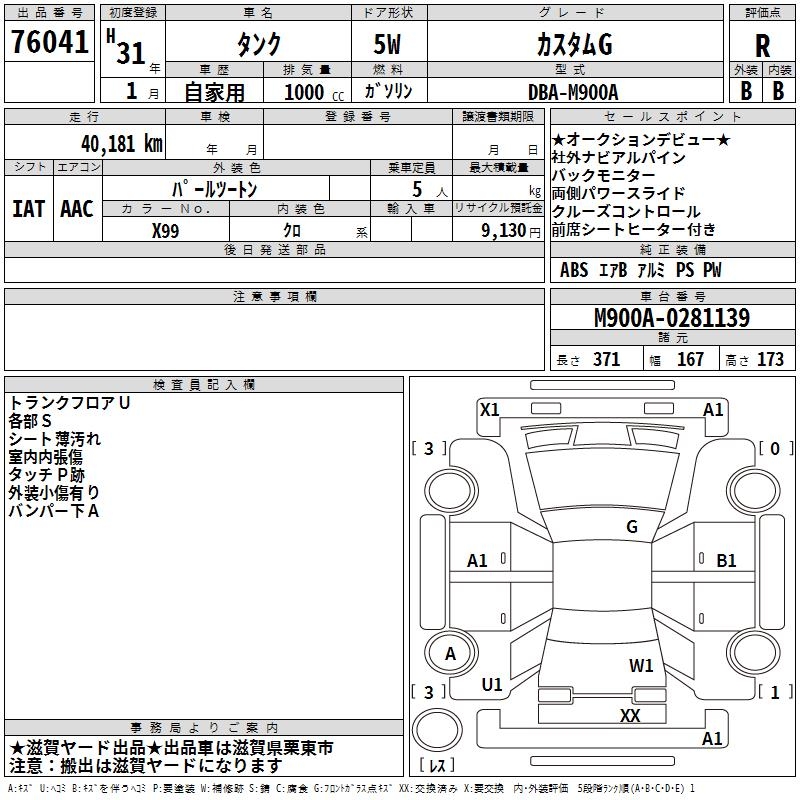This screenshot has height=800, width=800.
Task: Click inspector note 外装小傷有り
Action: [x=54, y=492]
